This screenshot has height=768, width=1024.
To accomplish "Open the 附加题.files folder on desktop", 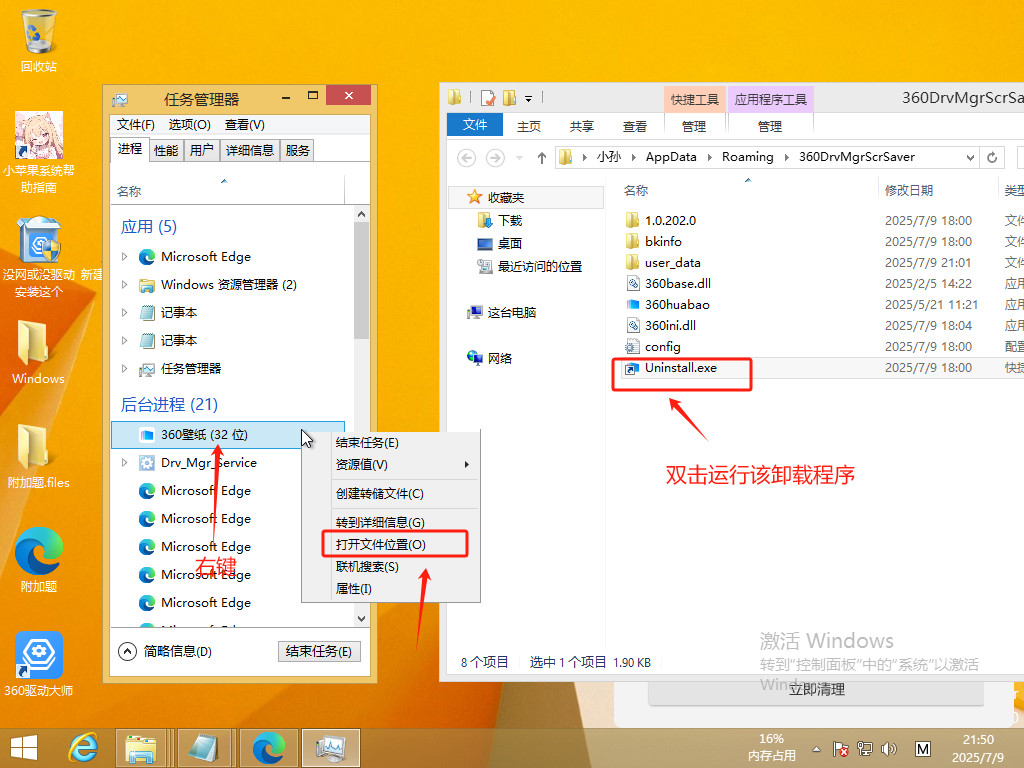I will pos(38,456).
